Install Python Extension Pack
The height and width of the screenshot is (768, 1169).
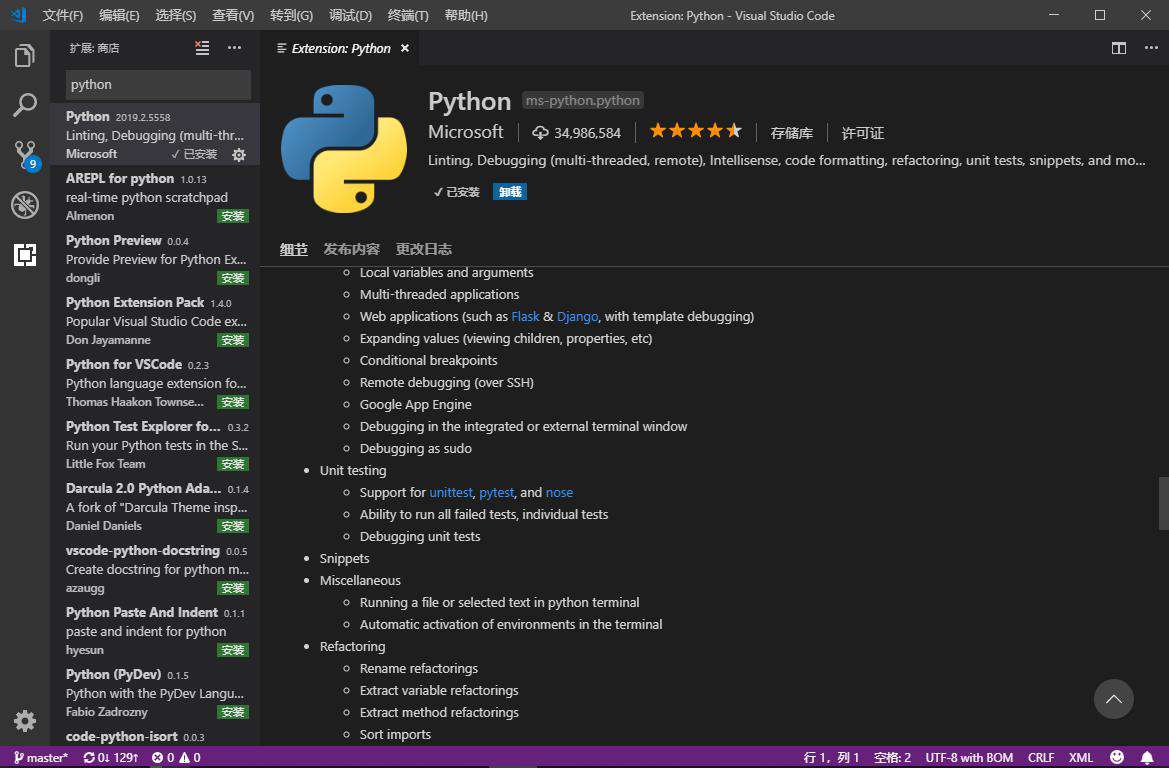233,340
